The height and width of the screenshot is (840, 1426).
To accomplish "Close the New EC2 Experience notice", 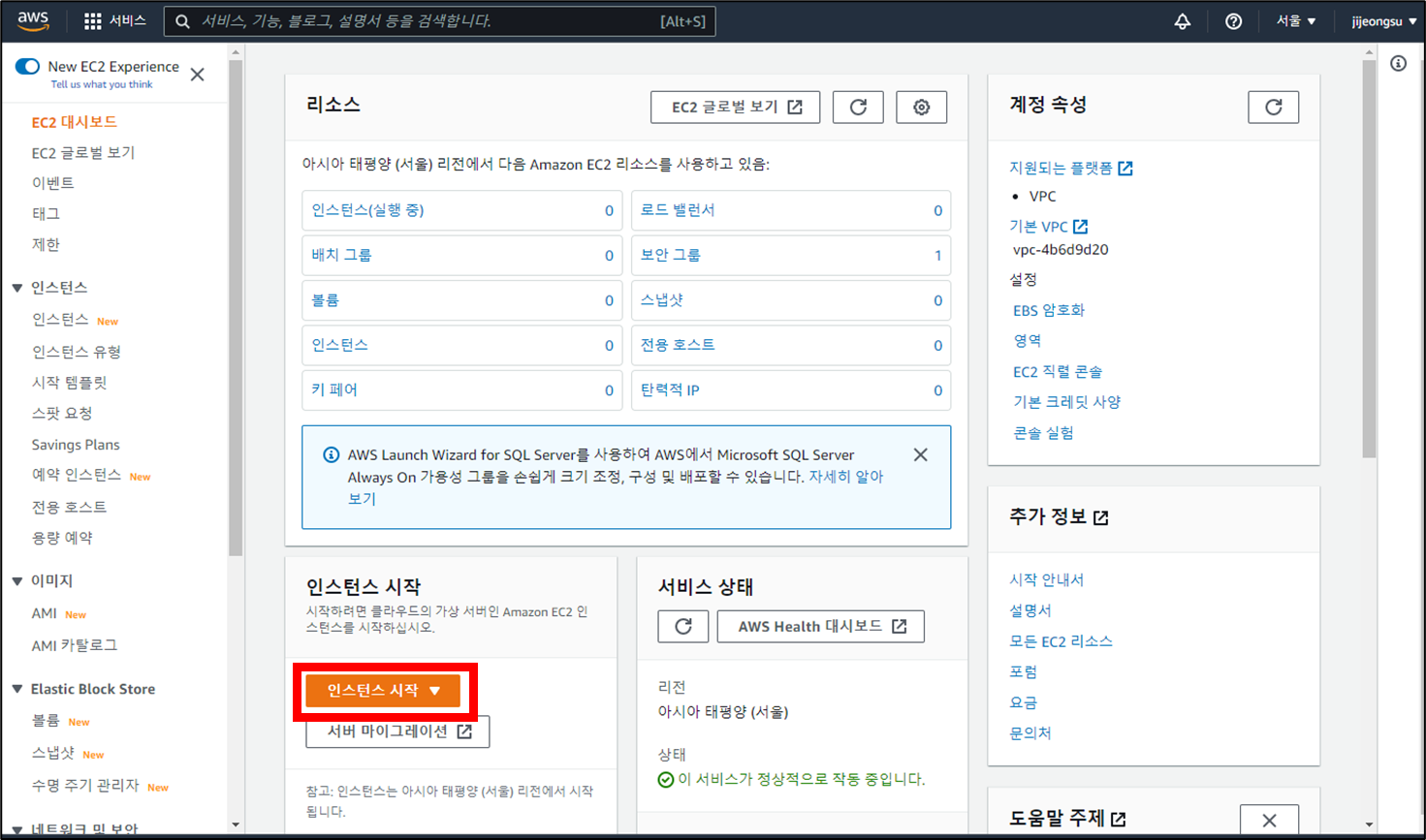I will [x=198, y=75].
